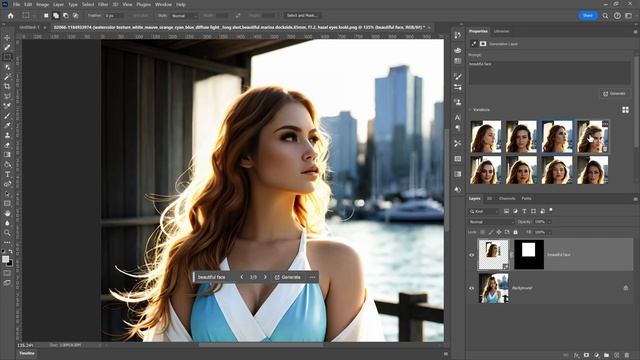This screenshot has height=360, width=640.
Task: Open the Search icon at top right
Action: (605, 16)
